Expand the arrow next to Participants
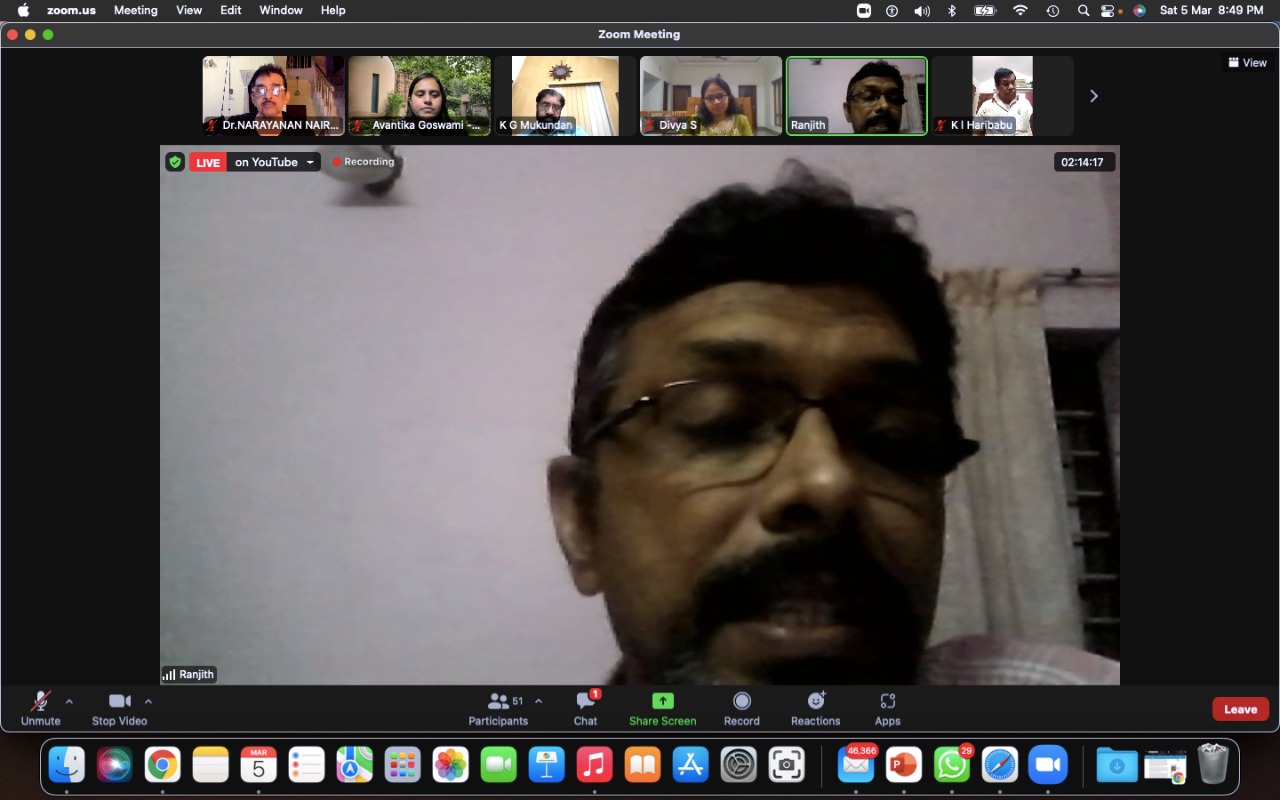 (539, 701)
